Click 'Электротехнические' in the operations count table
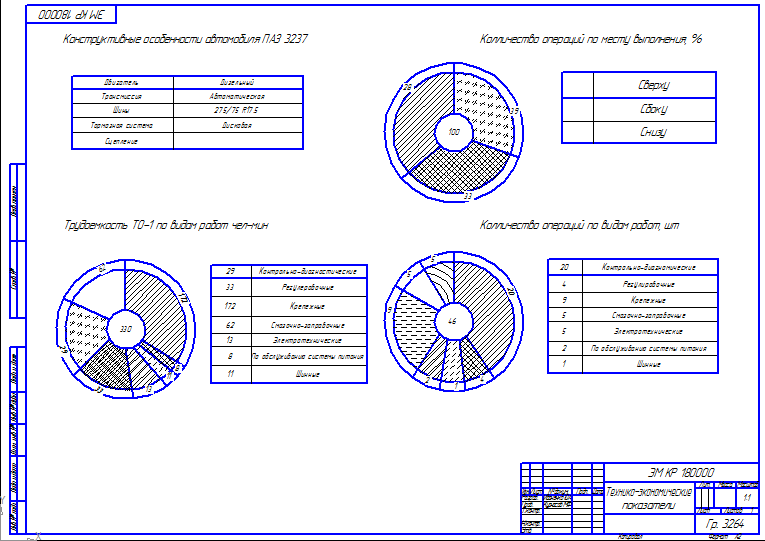This screenshot has height=541, width=765. point(650,332)
